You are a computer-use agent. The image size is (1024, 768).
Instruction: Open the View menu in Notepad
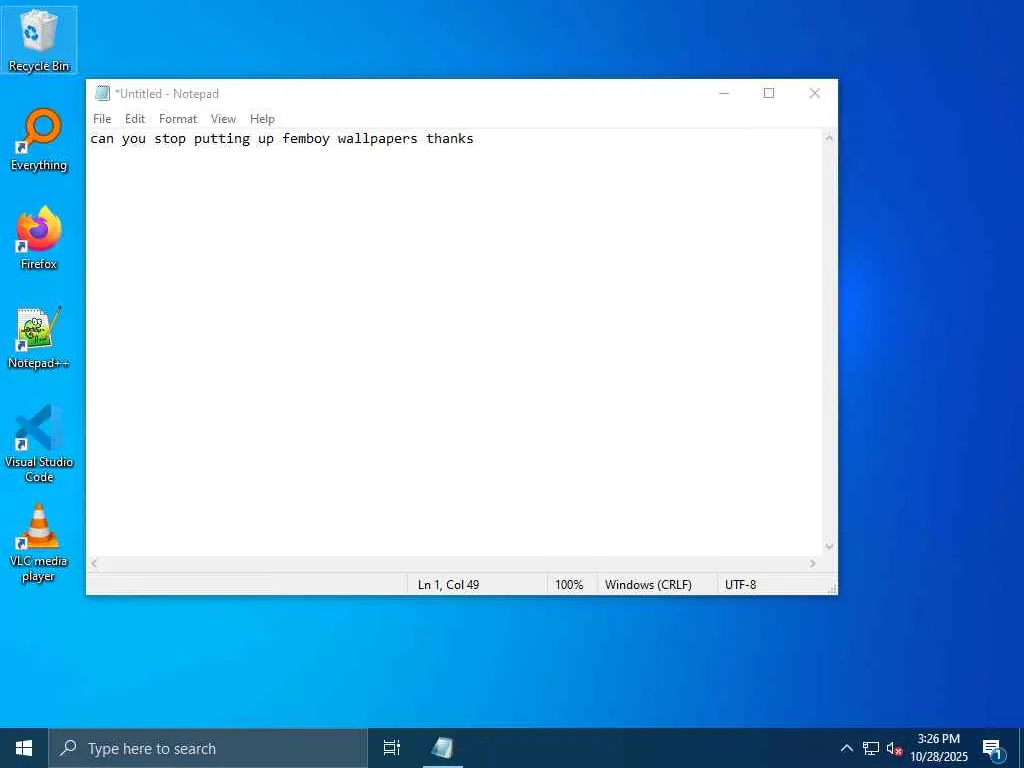click(223, 119)
